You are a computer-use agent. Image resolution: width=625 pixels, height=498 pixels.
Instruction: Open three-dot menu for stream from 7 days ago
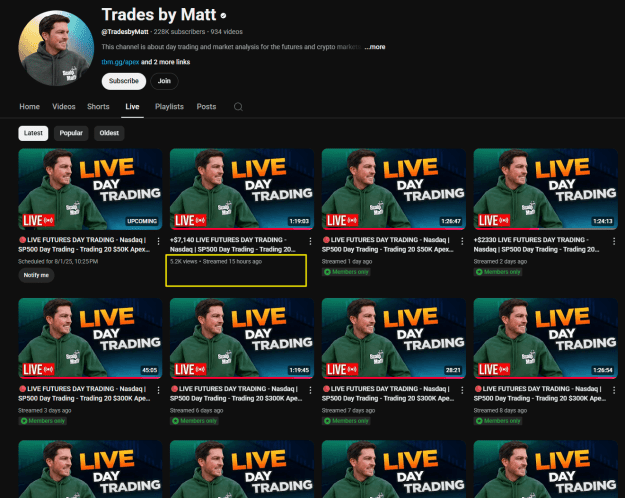[462, 390]
